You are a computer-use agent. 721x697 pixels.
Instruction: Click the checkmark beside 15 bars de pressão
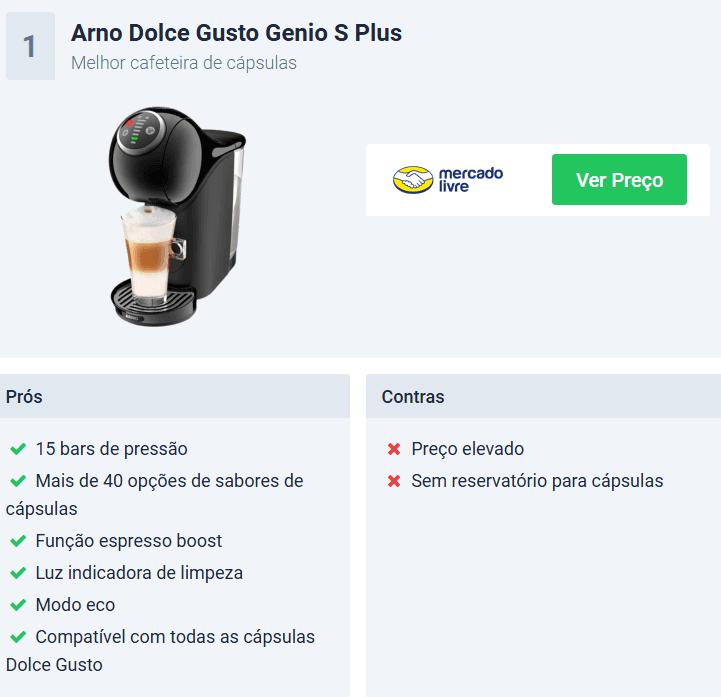18,449
